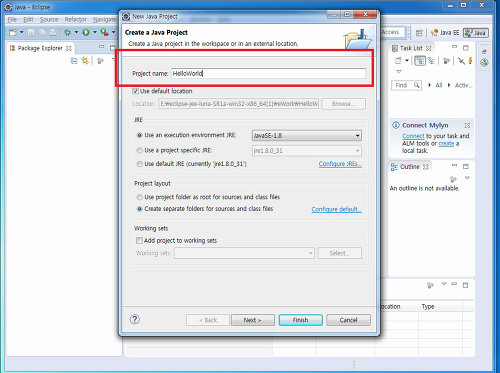Image resolution: width=500 pixels, height=373 pixels.
Task: Toggle Scheduled presentation in Task List
Action: [431, 61]
